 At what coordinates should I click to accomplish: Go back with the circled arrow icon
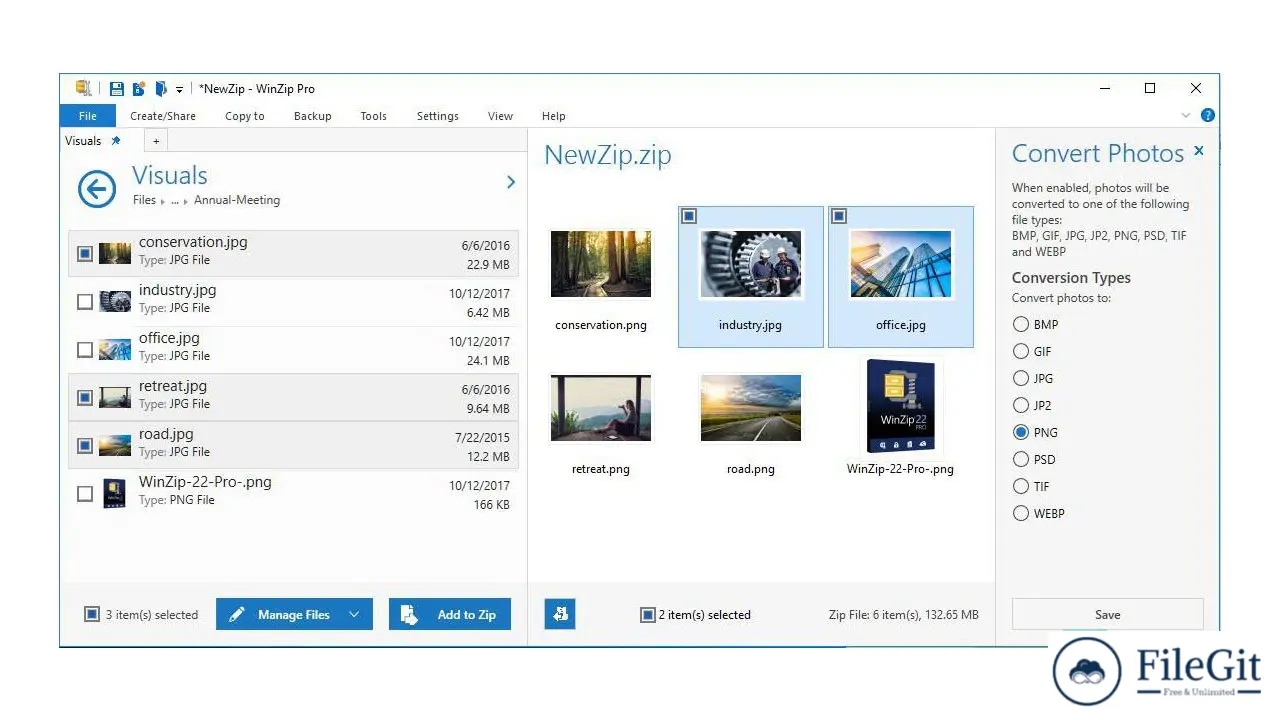click(97, 188)
